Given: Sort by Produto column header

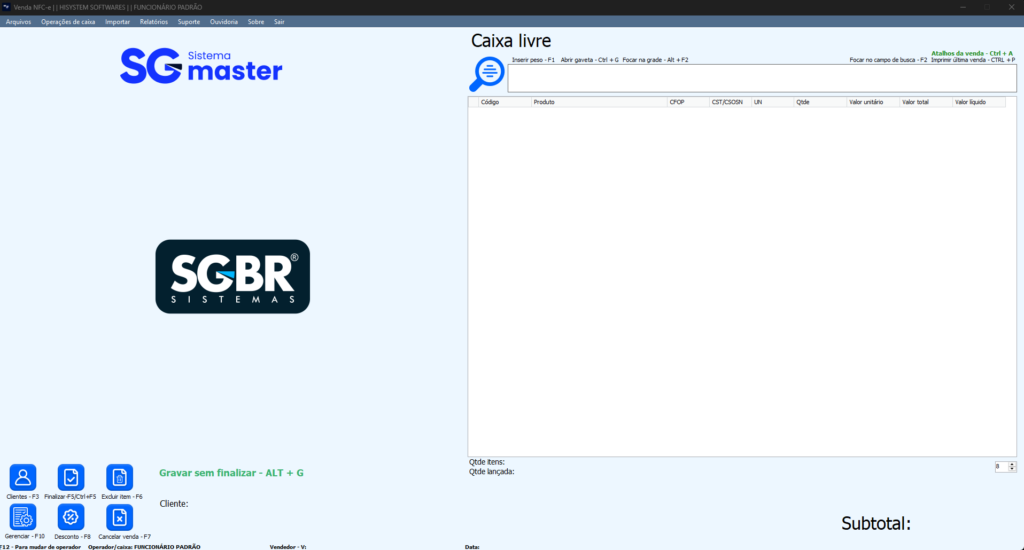Looking at the screenshot, I should (599, 102).
